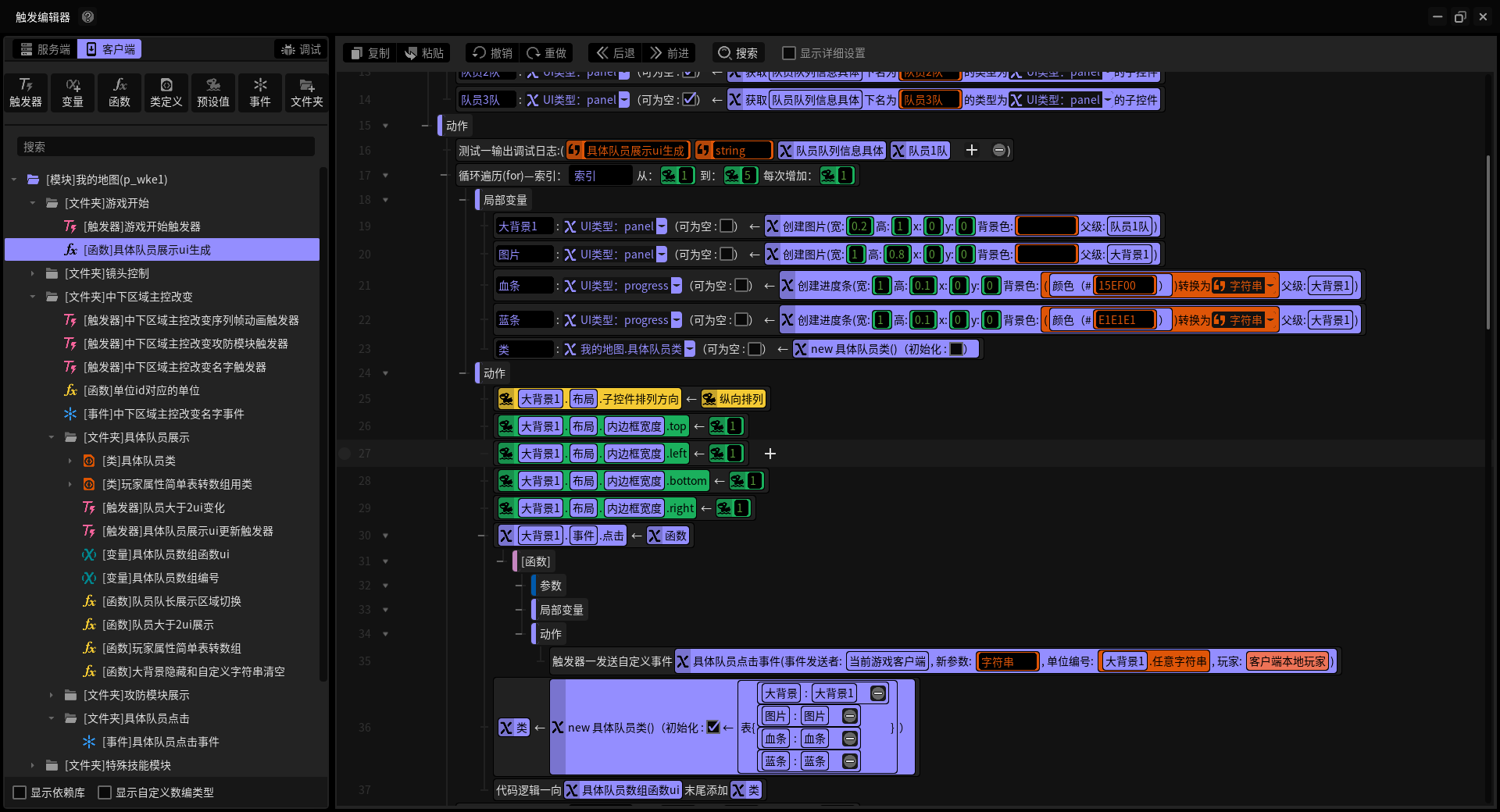The height and width of the screenshot is (812, 1500).
Task: Edit color value E1E1E1
Action: tap(1124, 320)
